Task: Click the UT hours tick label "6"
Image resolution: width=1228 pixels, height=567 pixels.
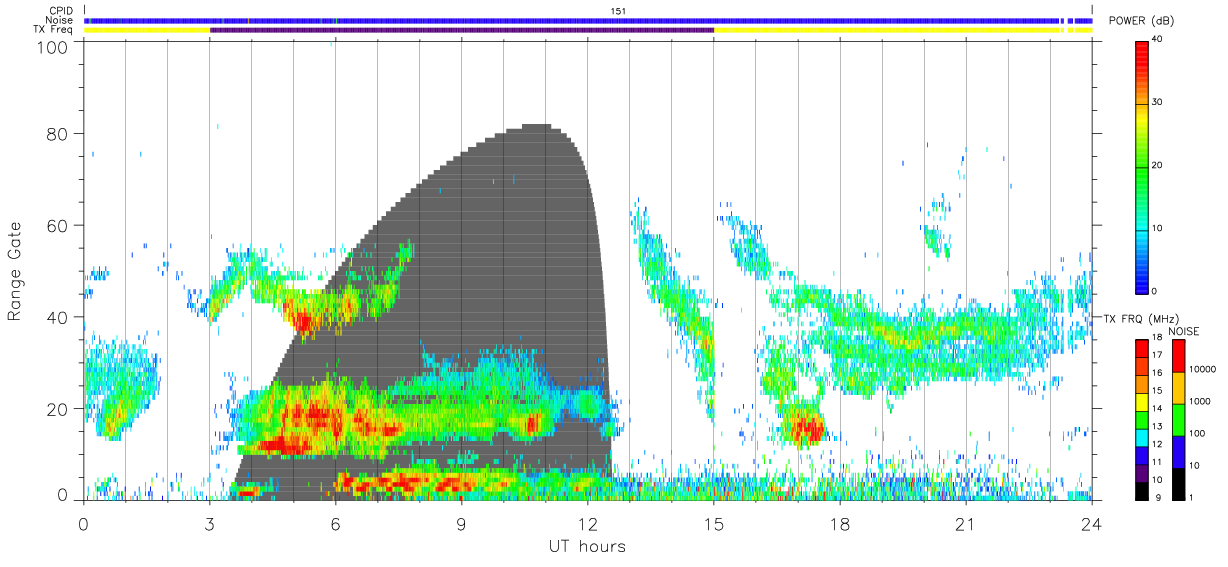Action: [x=336, y=524]
